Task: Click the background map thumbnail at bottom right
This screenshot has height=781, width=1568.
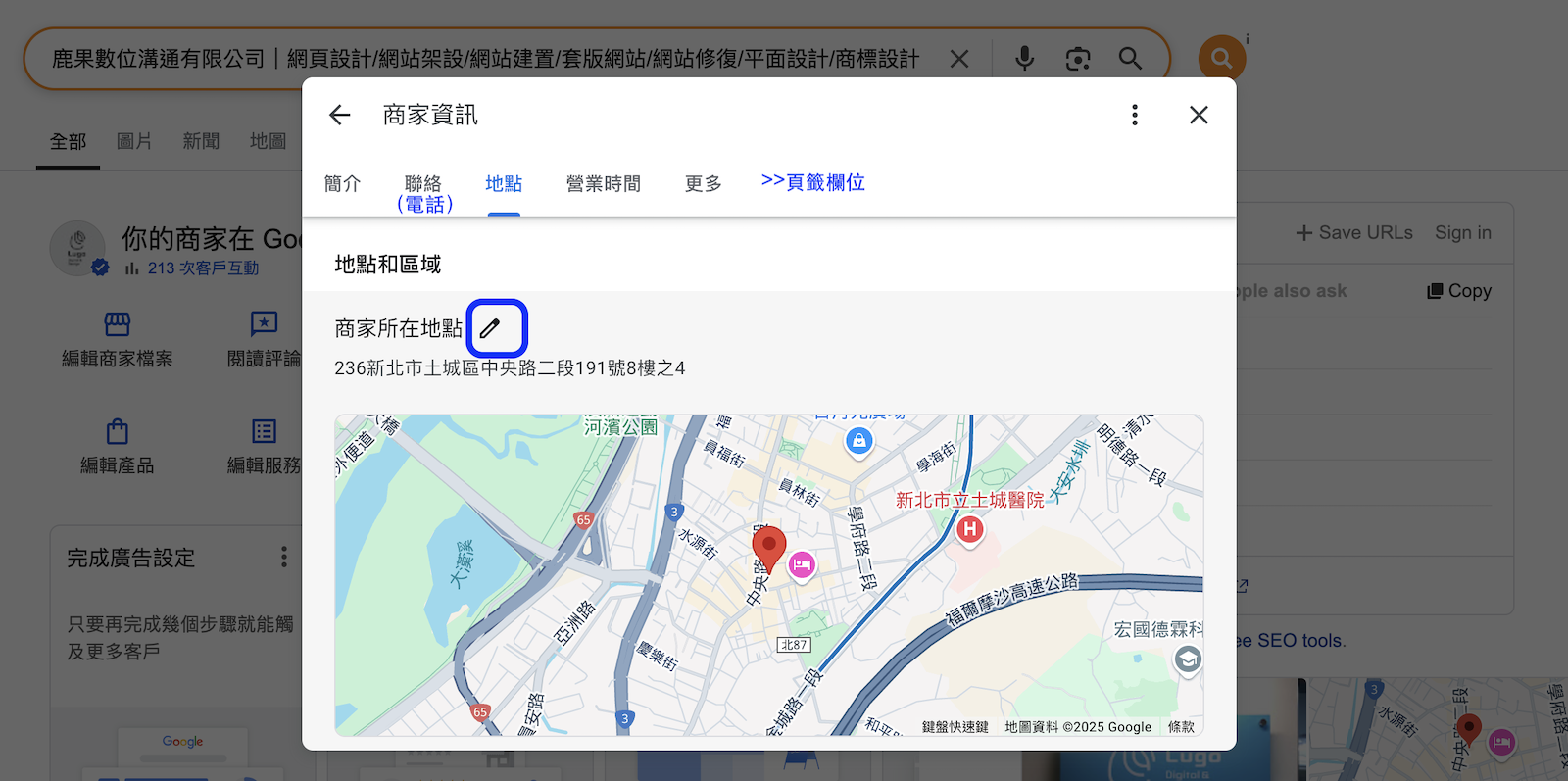Action: click(x=1438, y=729)
